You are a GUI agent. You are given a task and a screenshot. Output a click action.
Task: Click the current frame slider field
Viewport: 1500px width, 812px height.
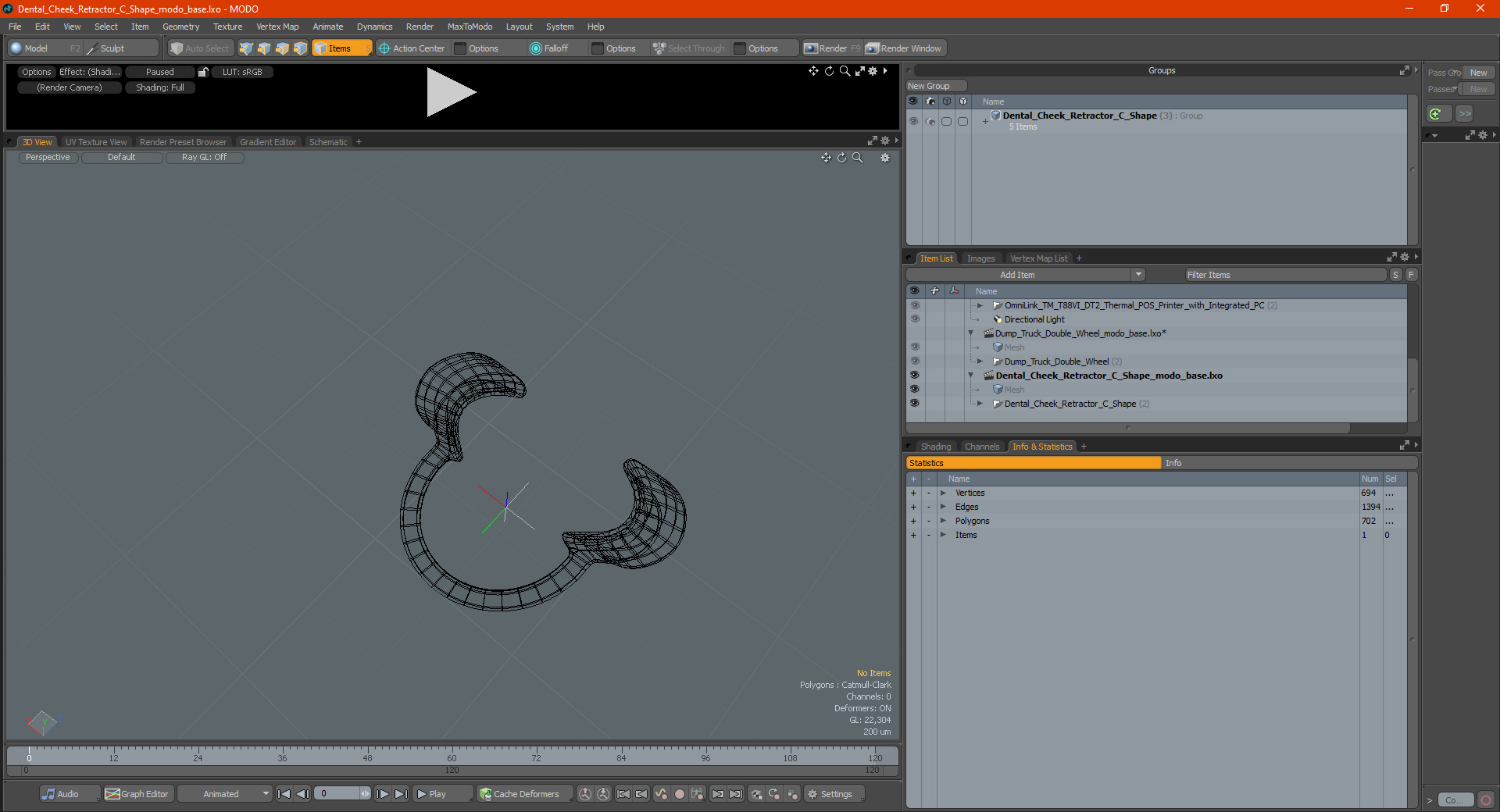341,794
